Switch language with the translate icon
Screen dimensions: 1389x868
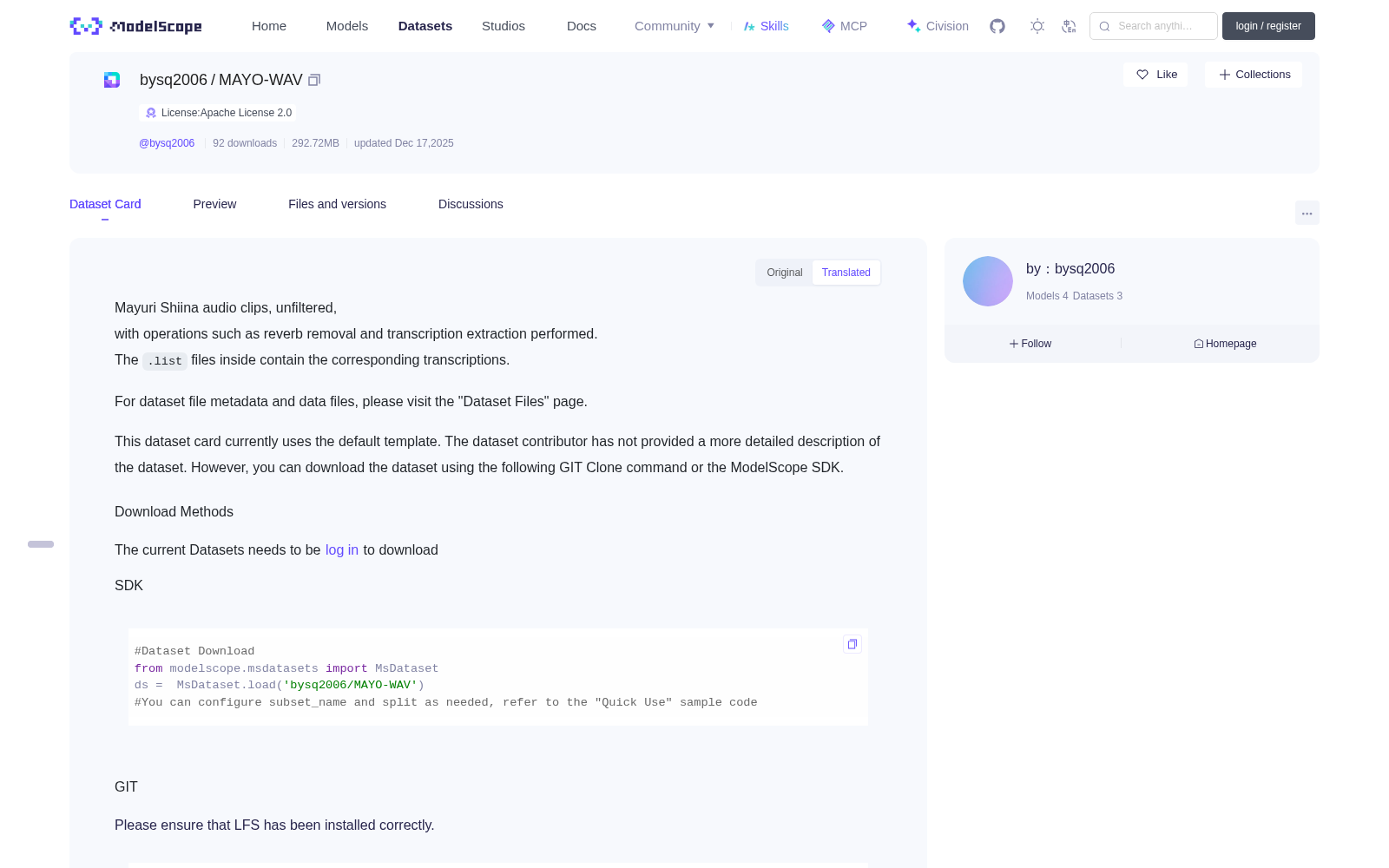[1069, 26]
